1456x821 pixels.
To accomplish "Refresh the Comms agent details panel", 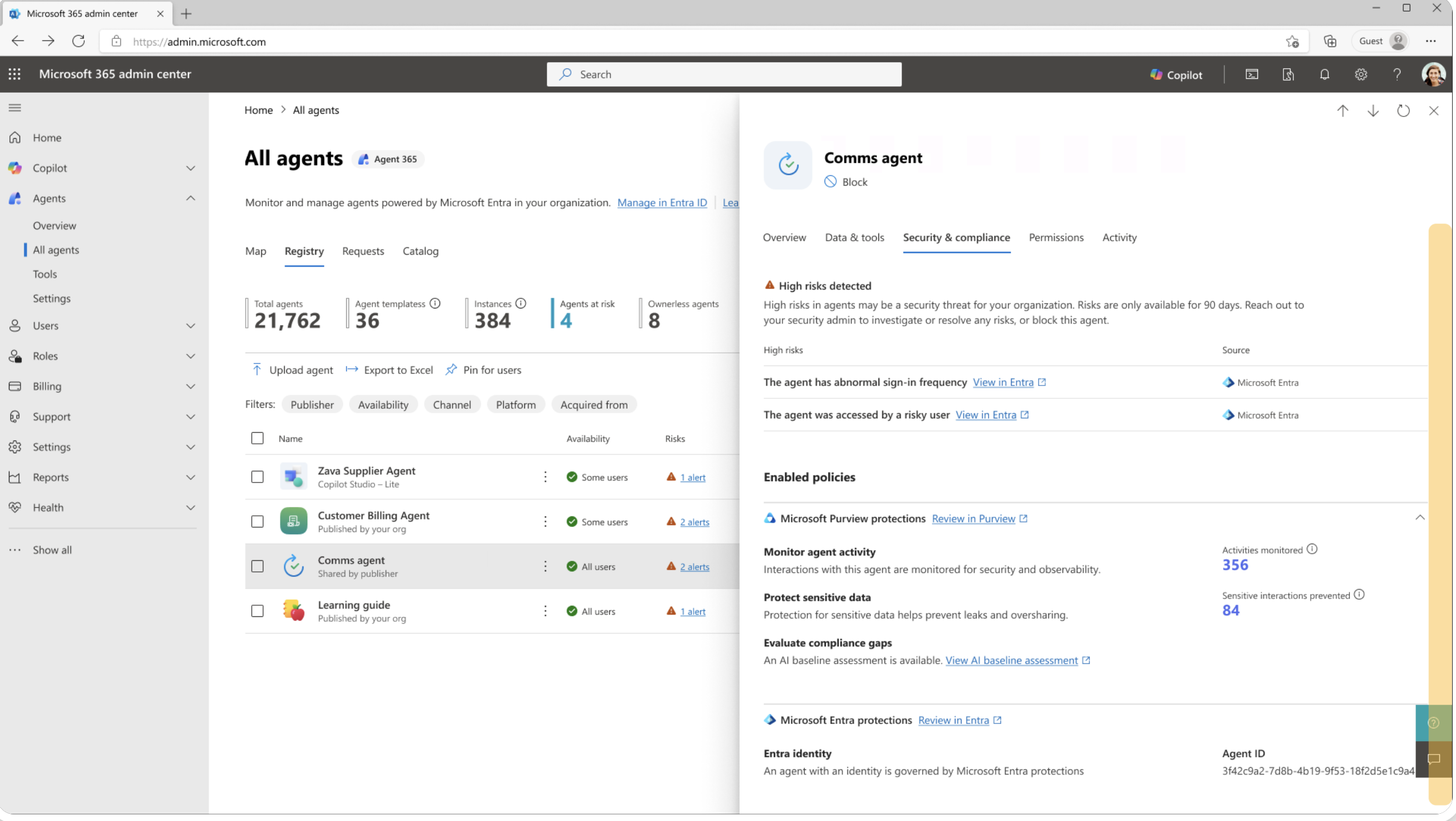I will (x=1403, y=111).
